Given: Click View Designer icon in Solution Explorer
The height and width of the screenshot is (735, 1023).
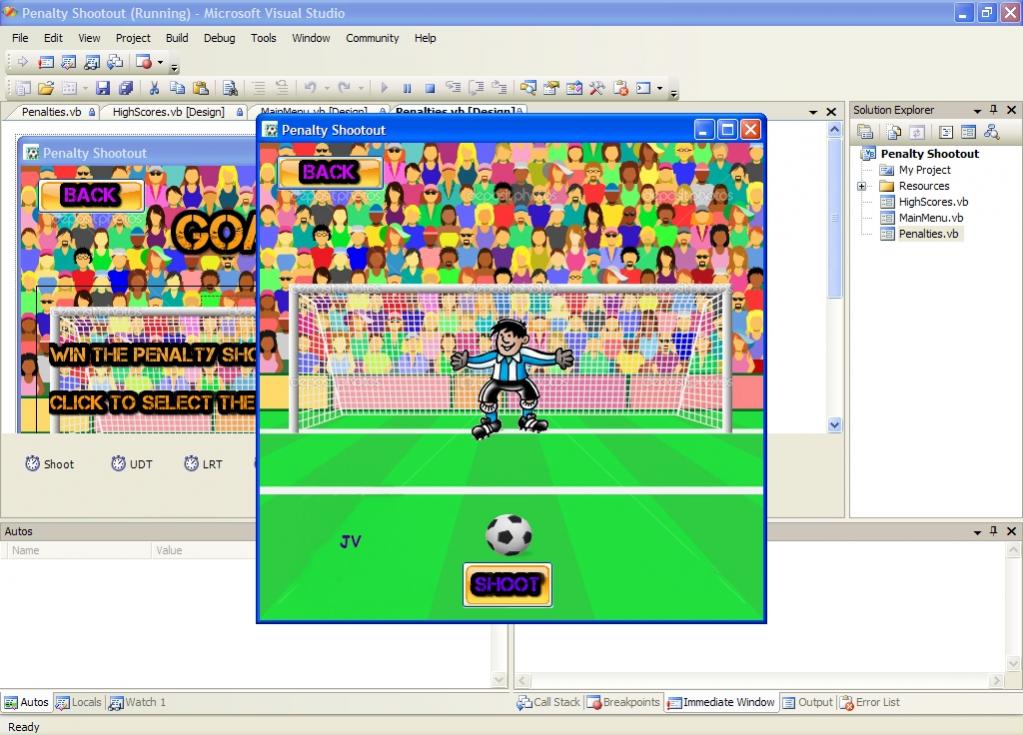Looking at the screenshot, I should click(968, 132).
